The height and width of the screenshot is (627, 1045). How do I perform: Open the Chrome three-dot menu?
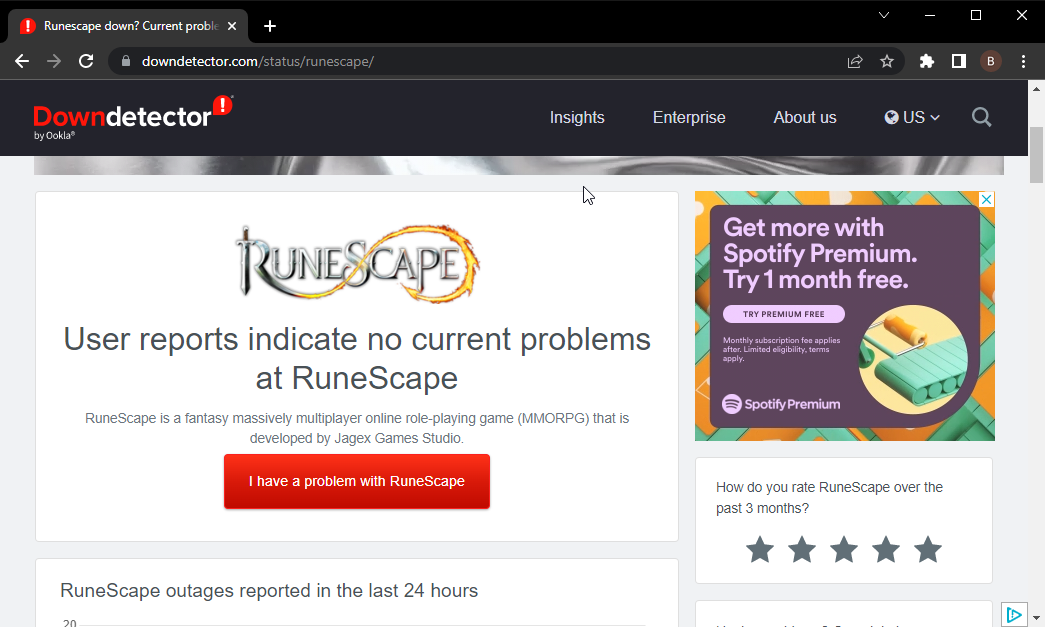pos(1024,61)
